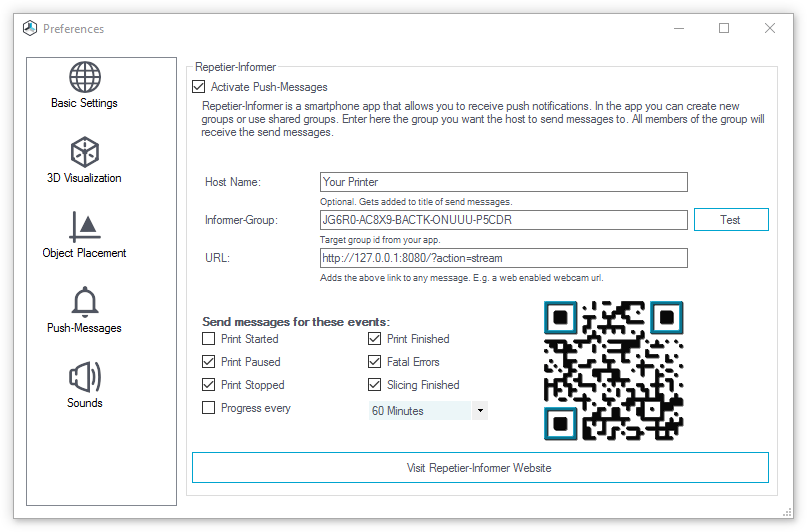Click the Repetier app logo in title bar
Screen dimensions: 807x532
[x=30, y=28]
